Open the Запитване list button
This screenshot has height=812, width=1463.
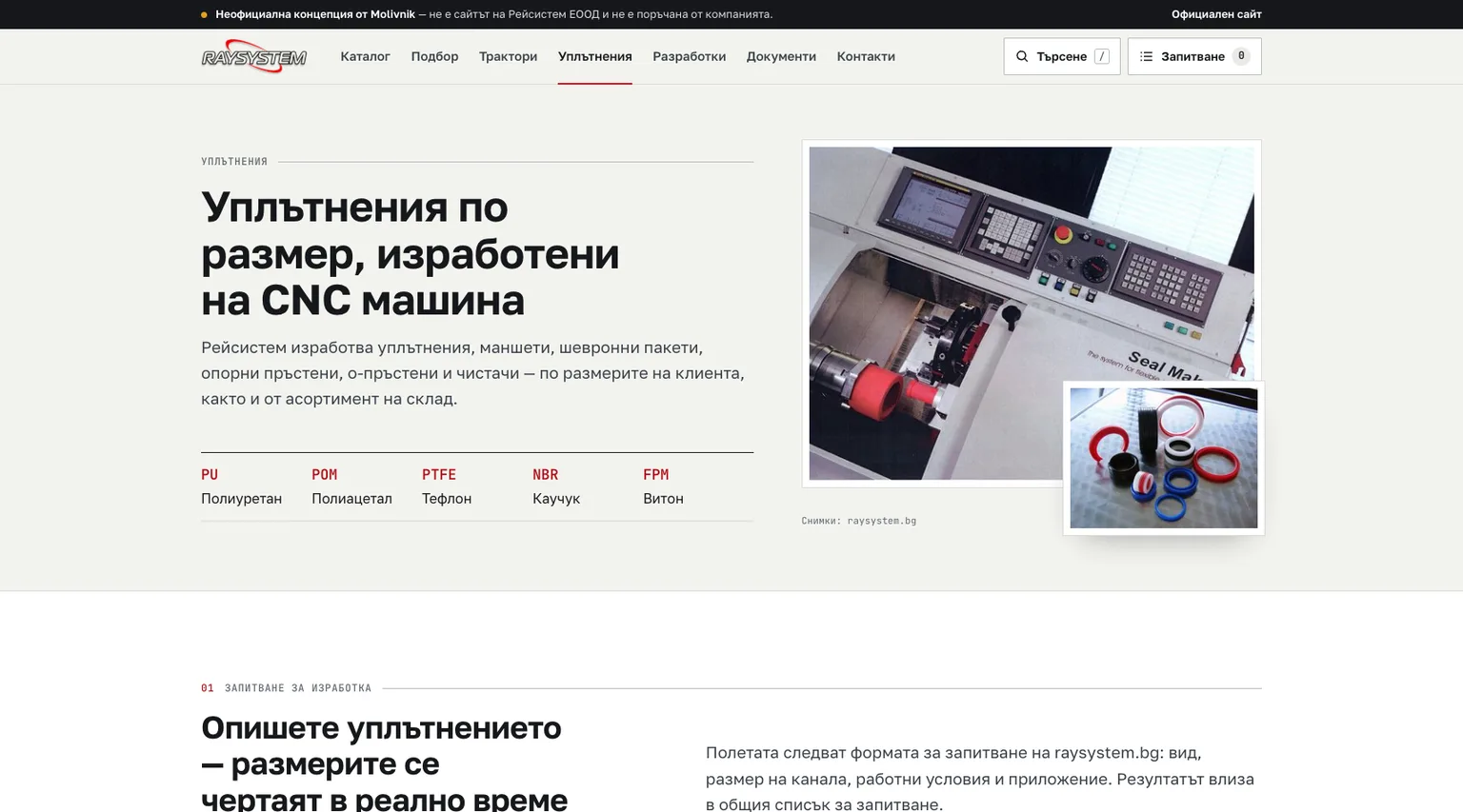1194,56
